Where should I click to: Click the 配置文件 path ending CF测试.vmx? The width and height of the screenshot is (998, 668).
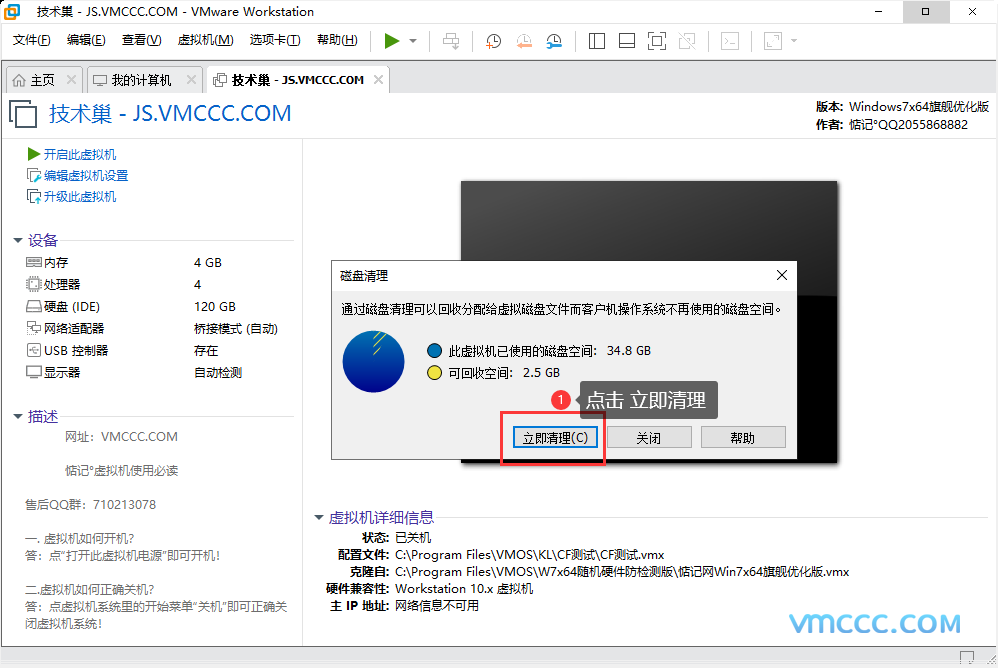[530, 555]
